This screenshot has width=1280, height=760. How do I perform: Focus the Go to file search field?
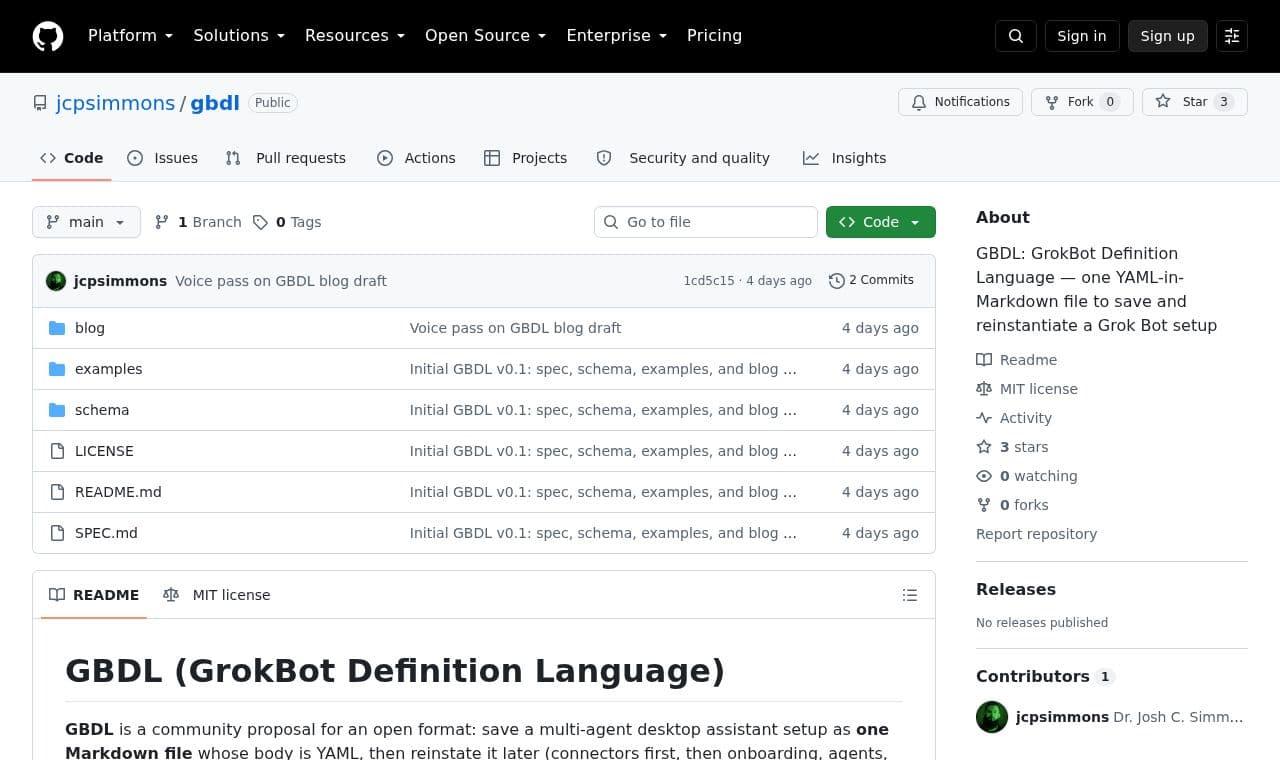[706, 222]
